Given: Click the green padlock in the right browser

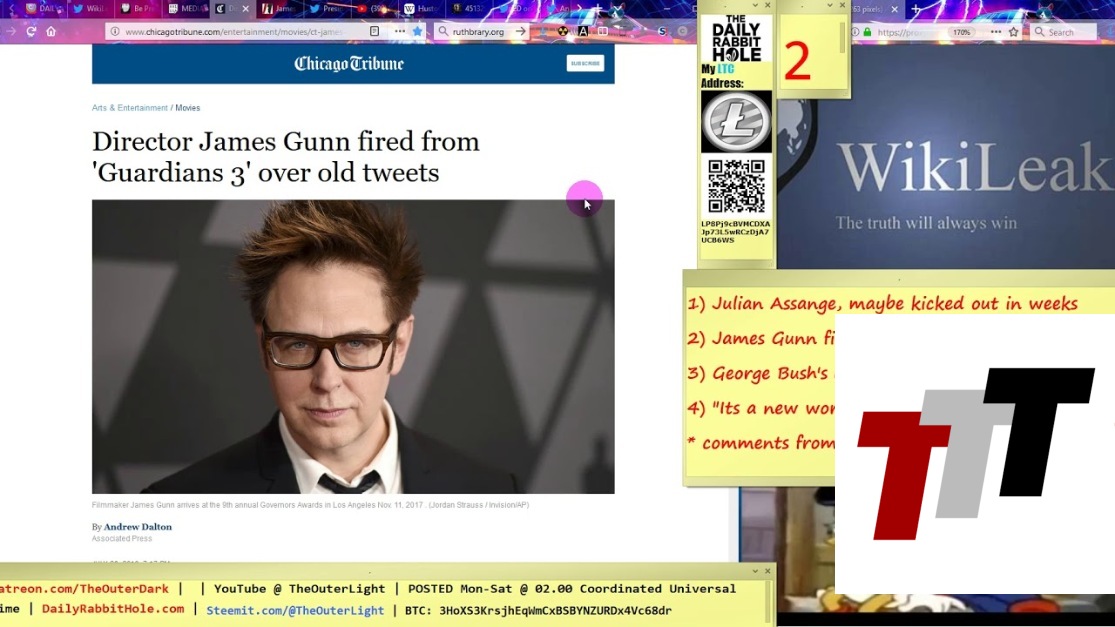Looking at the screenshot, I should click(867, 32).
